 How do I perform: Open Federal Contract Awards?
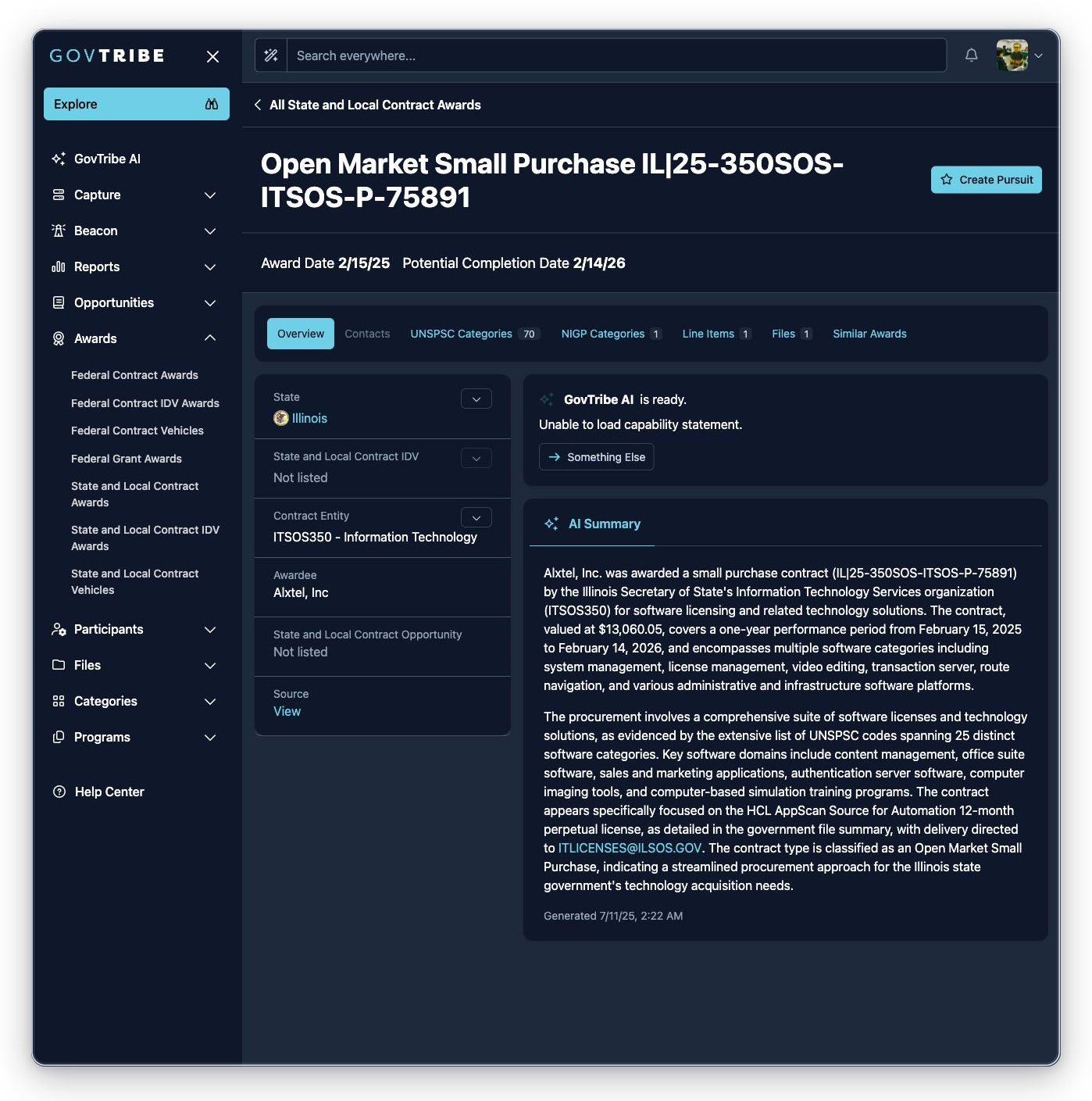134,375
